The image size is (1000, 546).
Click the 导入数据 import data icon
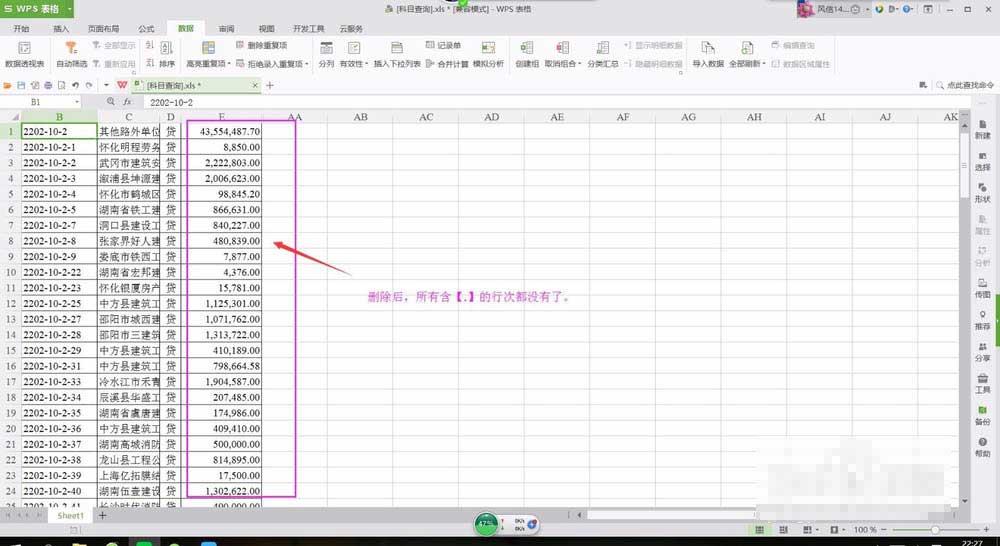[707, 53]
